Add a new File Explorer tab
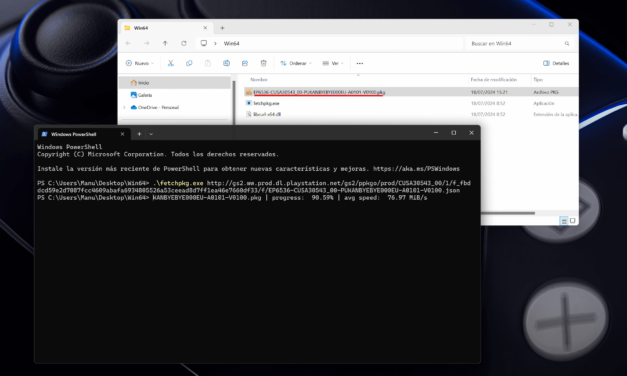The image size is (627, 376). pyautogui.click(x=222, y=28)
